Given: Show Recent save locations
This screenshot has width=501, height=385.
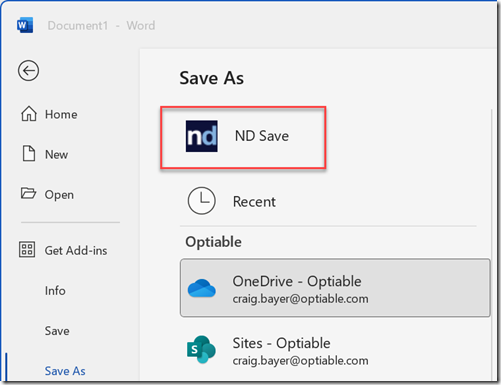Looking at the screenshot, I should (254, 202).
